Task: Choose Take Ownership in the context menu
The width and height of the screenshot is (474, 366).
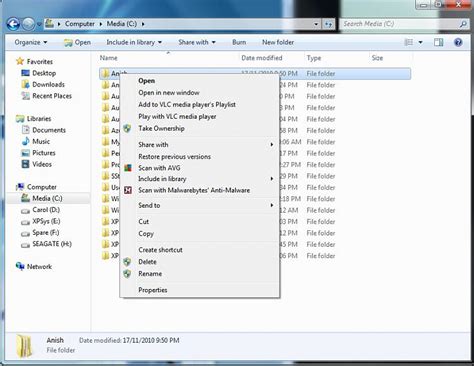Action: click(x=199, y=128)
